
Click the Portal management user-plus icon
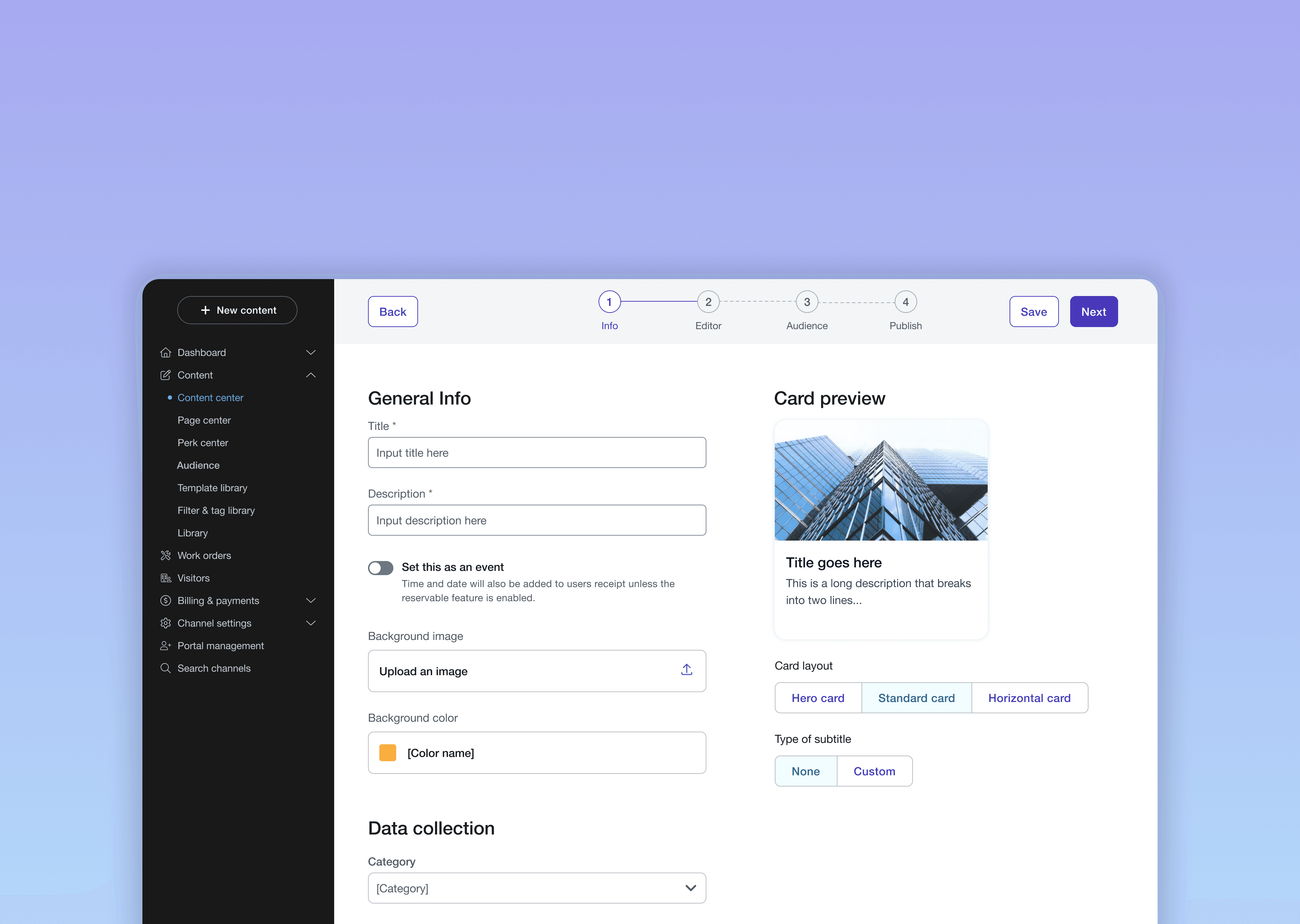click(x=166, y=646)
